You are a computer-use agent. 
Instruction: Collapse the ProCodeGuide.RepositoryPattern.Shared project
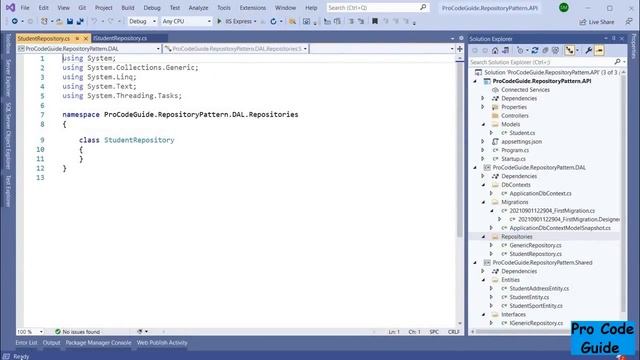point(475,262)
